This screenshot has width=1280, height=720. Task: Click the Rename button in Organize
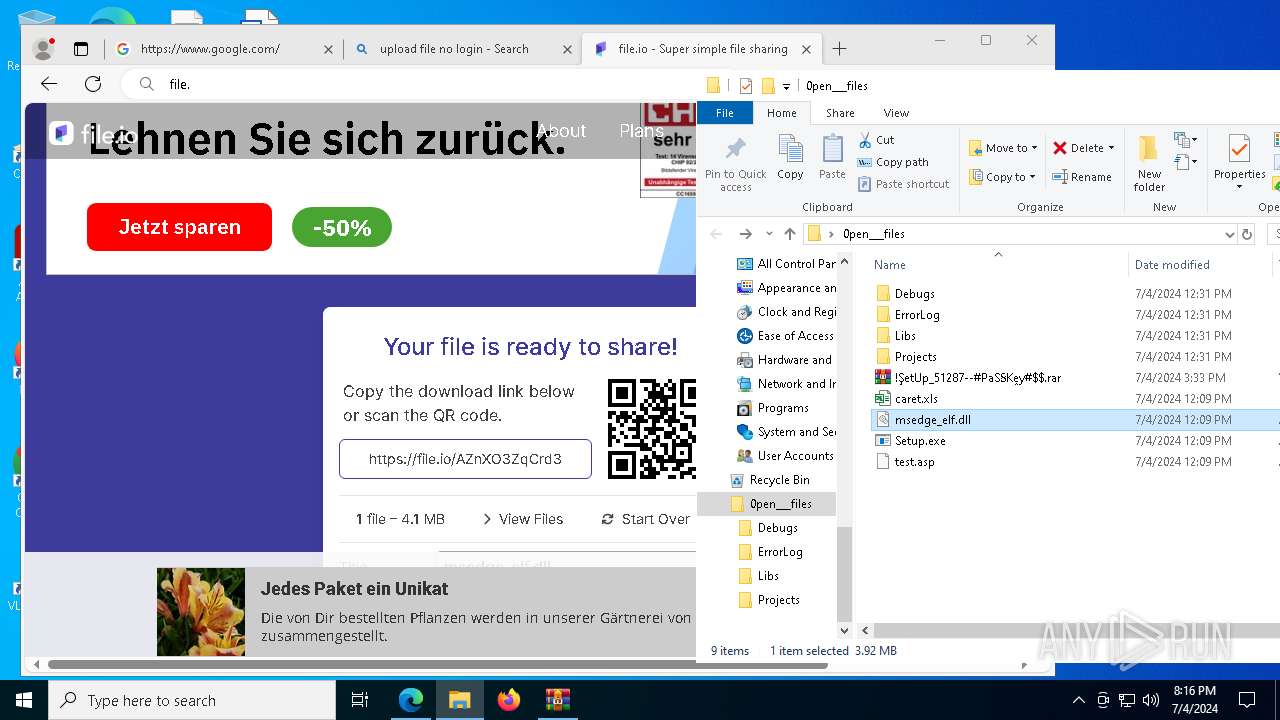click(1081, 177)
